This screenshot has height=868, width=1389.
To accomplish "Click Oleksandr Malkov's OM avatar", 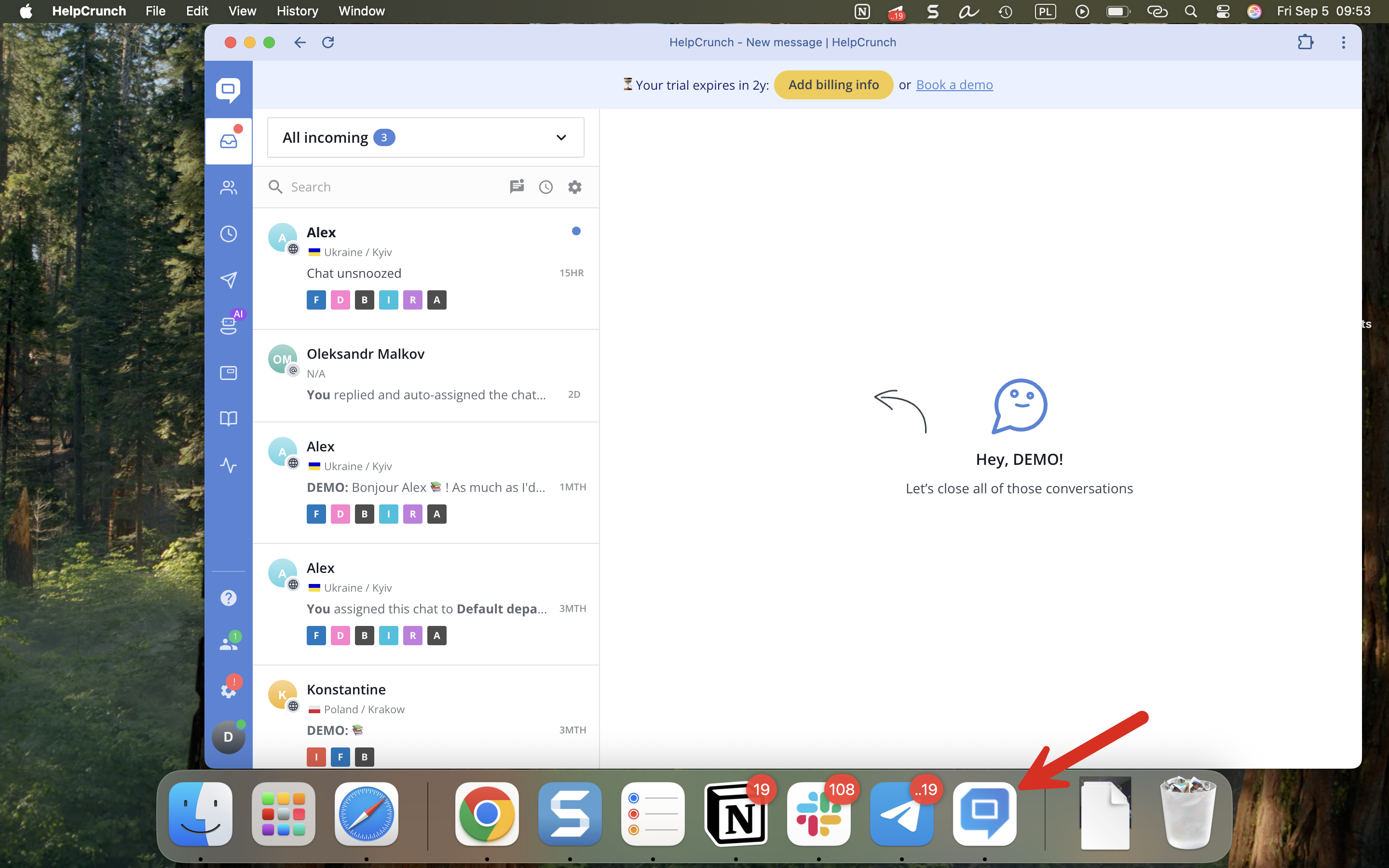I will 283,359.
